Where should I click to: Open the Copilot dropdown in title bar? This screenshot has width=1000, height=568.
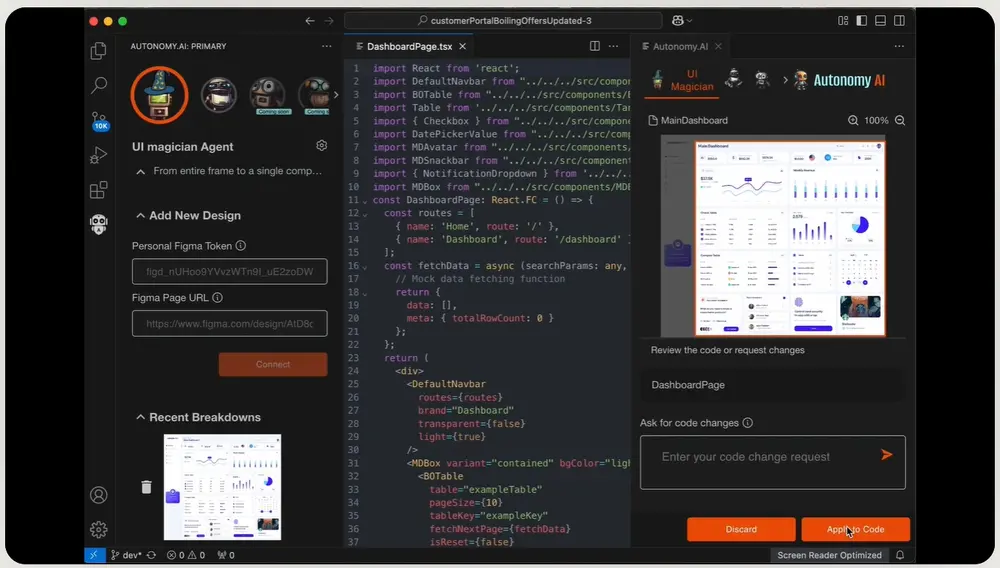click(682, 21)
